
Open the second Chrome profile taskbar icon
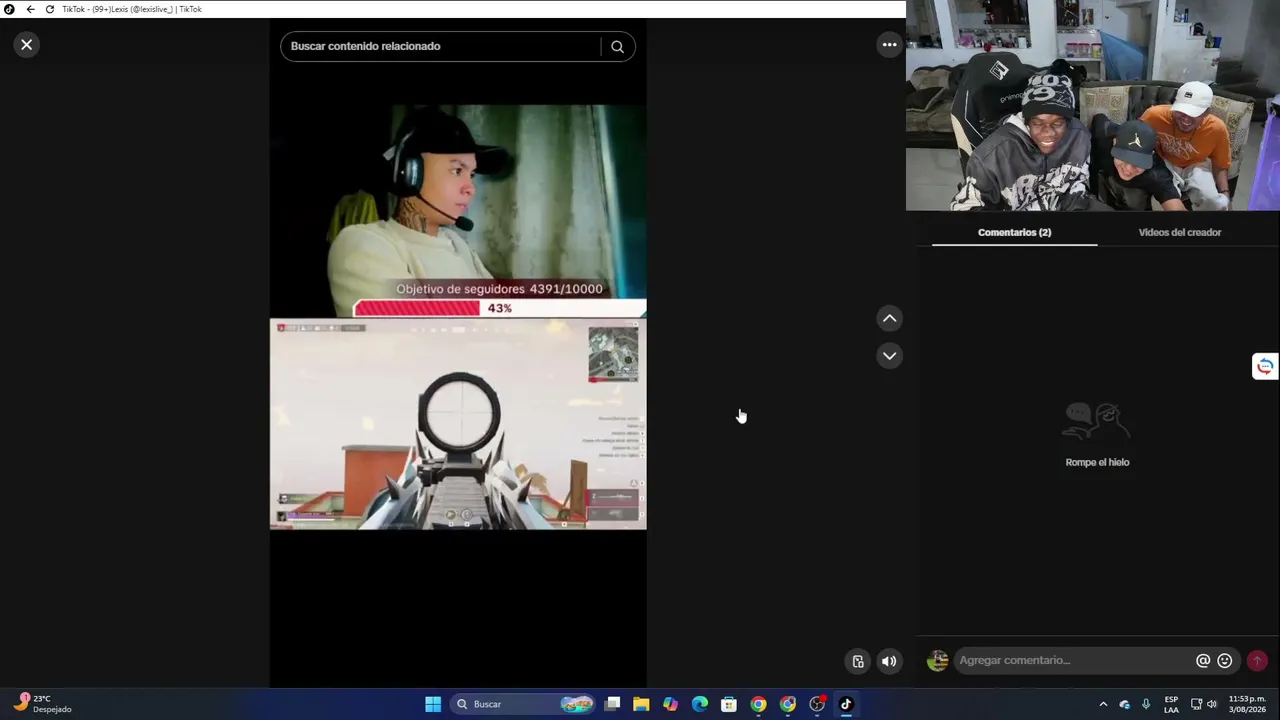coord(788,704)
